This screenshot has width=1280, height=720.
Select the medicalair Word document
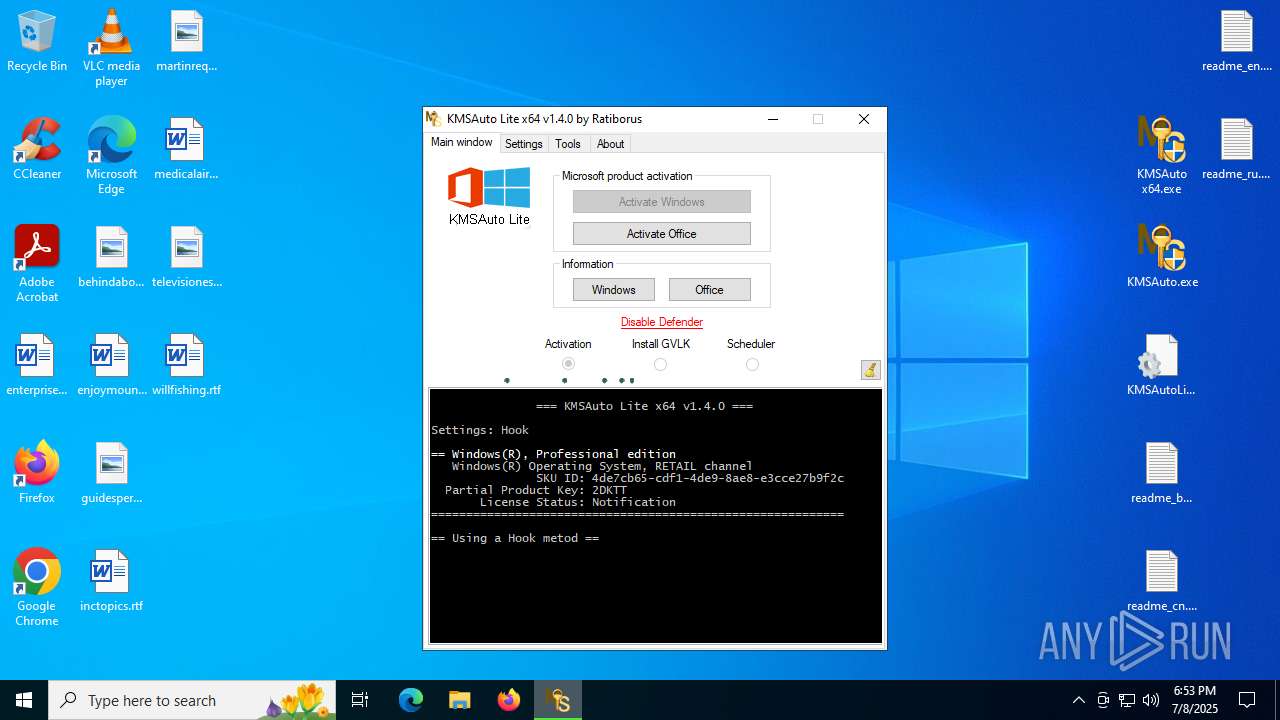click(x=186, y=150)
